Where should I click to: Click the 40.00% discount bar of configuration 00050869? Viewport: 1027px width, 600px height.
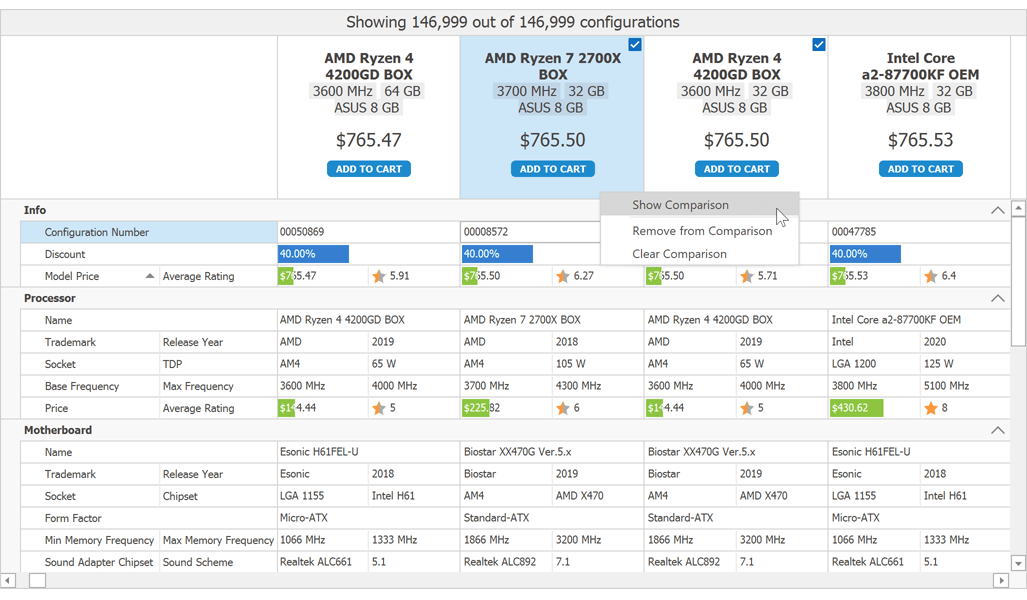[313, 254]
